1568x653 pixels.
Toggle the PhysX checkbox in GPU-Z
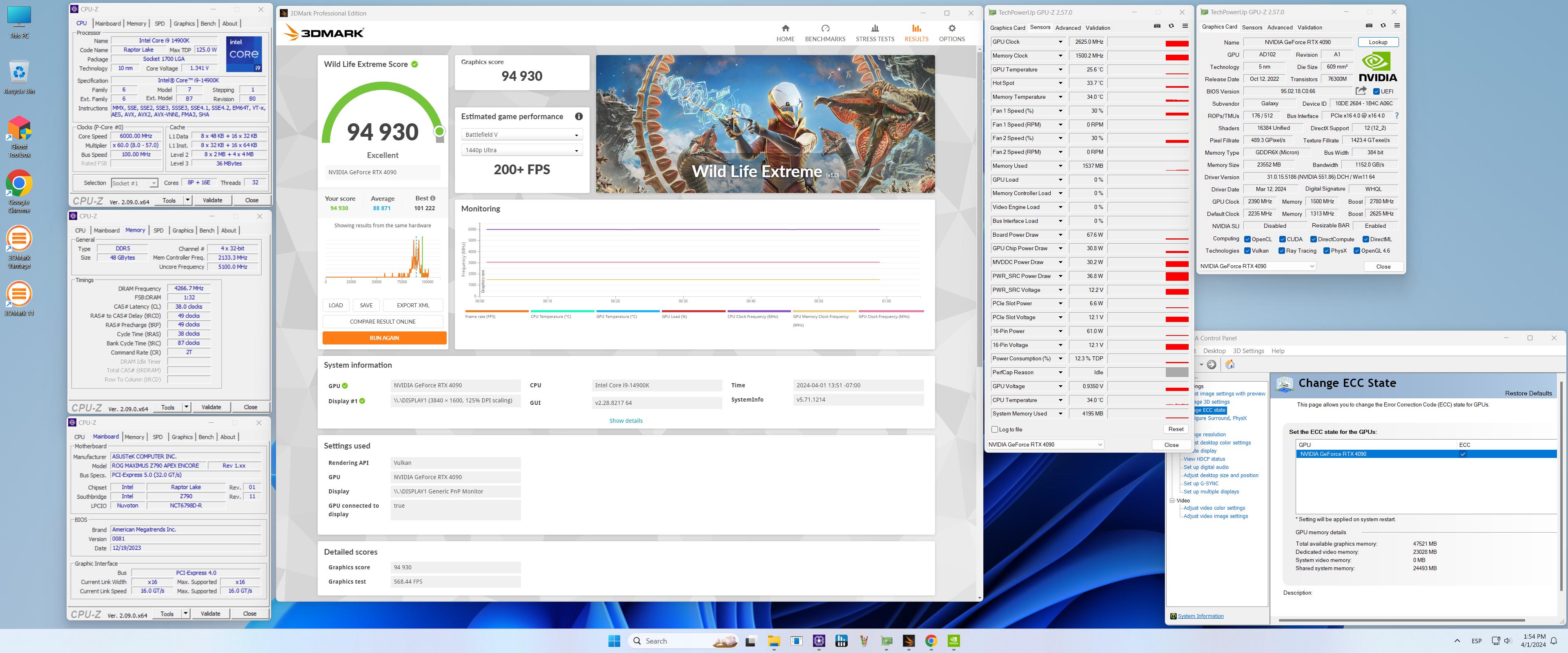(1326, 251)
